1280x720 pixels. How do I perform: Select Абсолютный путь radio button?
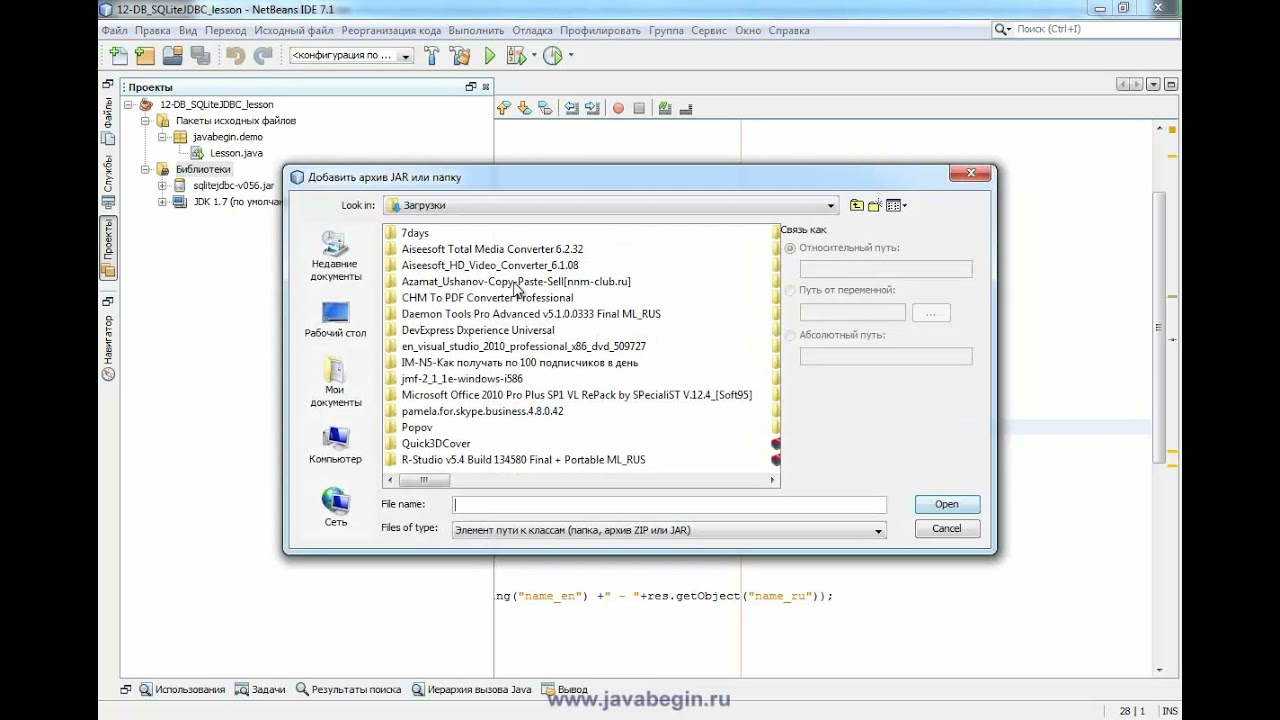790,335
